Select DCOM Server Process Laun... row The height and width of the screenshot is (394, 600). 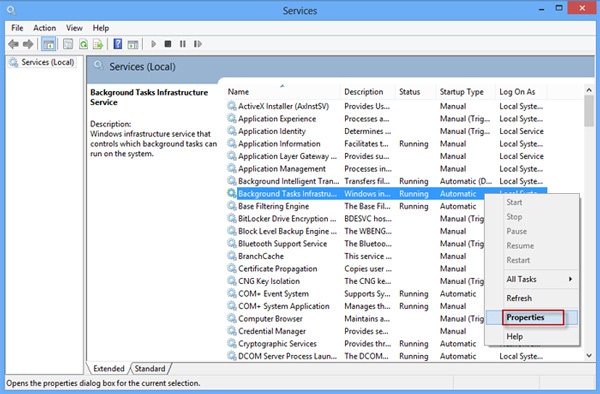point(386,356)
